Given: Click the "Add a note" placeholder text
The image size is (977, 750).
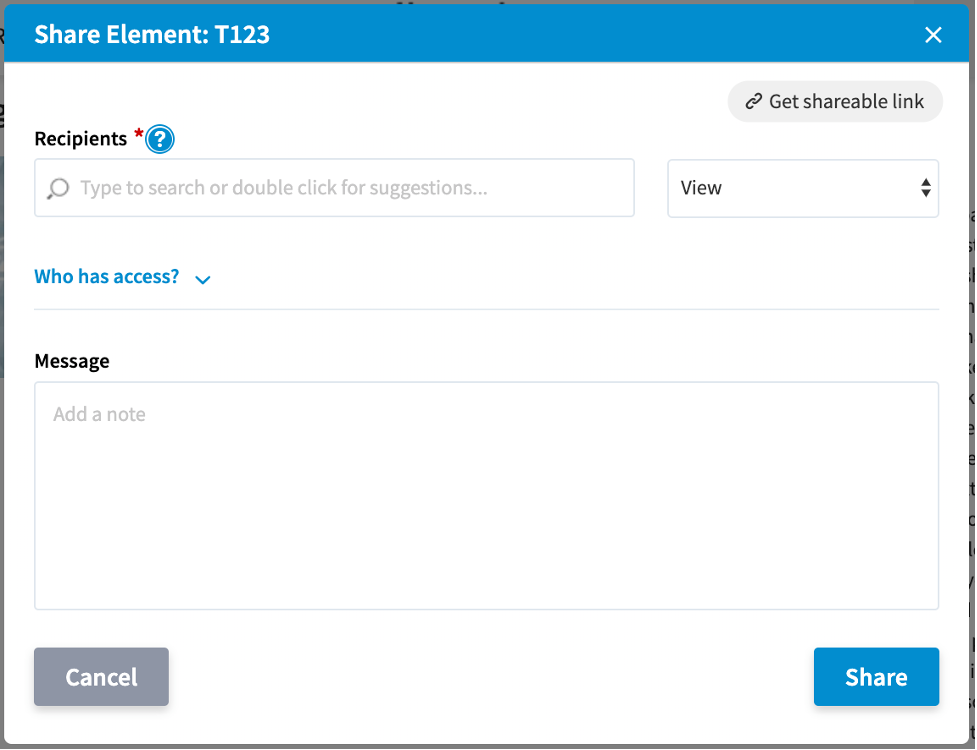Looking at the screenshot, I should [100, 414].
